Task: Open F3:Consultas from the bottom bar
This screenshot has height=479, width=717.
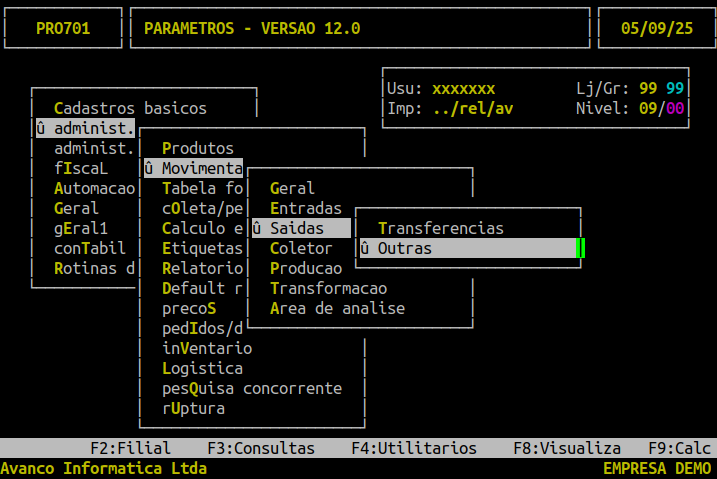Action: click(261, 448)
